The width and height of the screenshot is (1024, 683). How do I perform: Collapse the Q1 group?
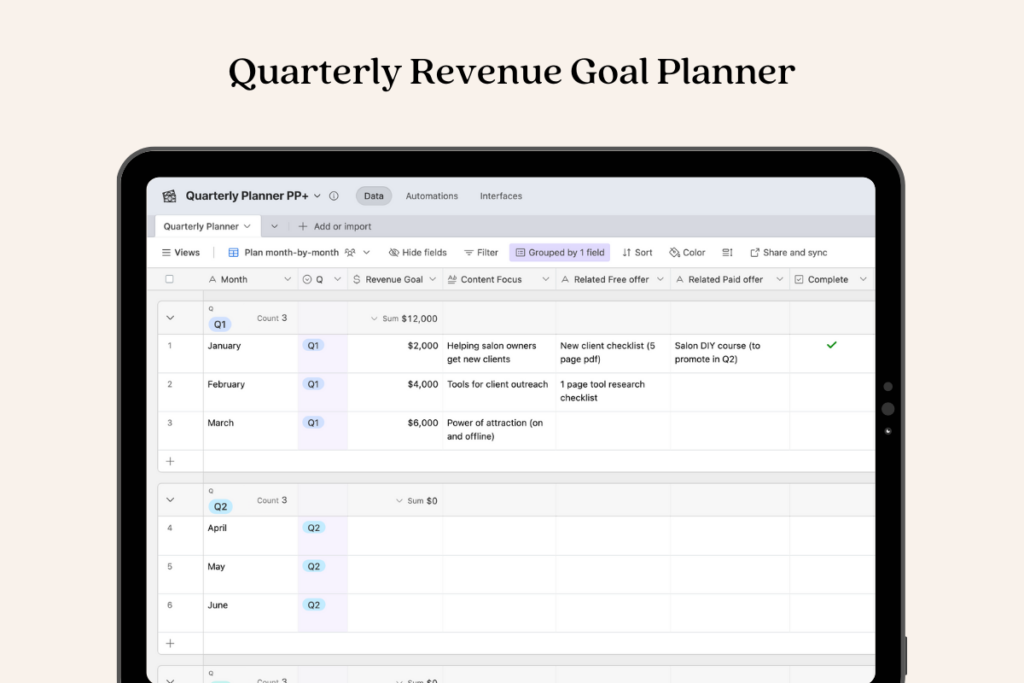click(170, 318)
